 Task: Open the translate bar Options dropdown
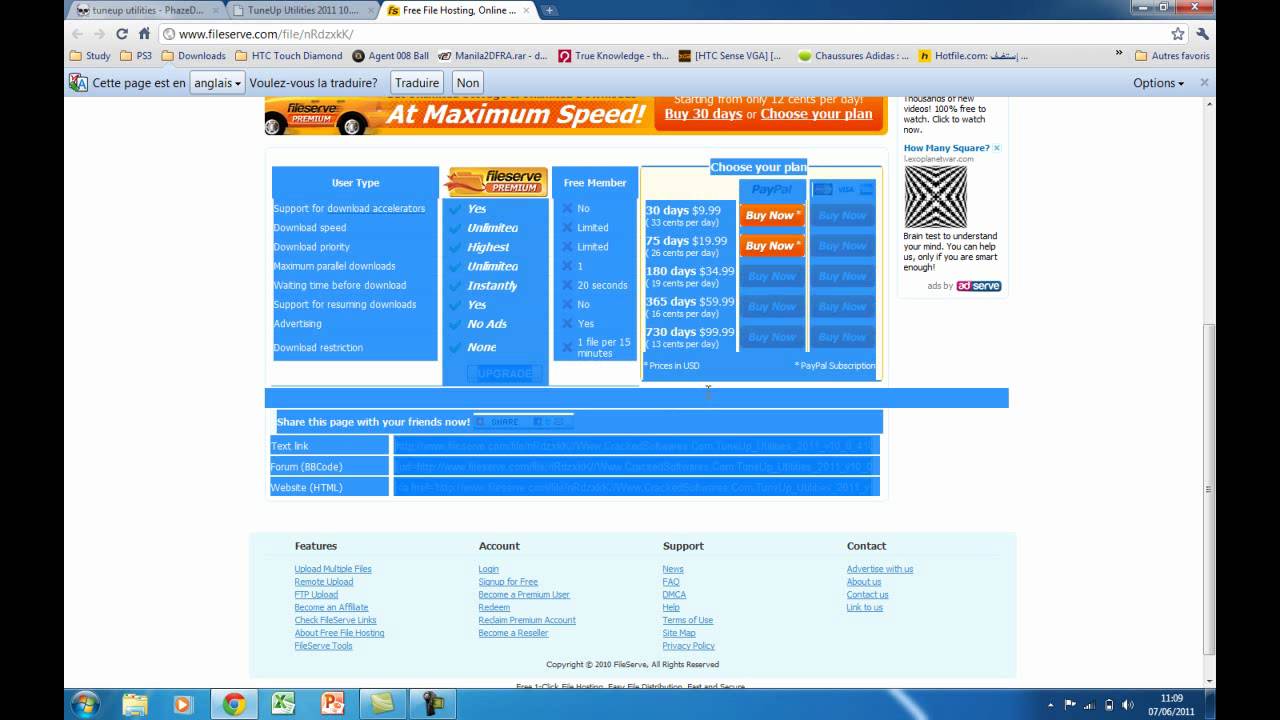1158,83
